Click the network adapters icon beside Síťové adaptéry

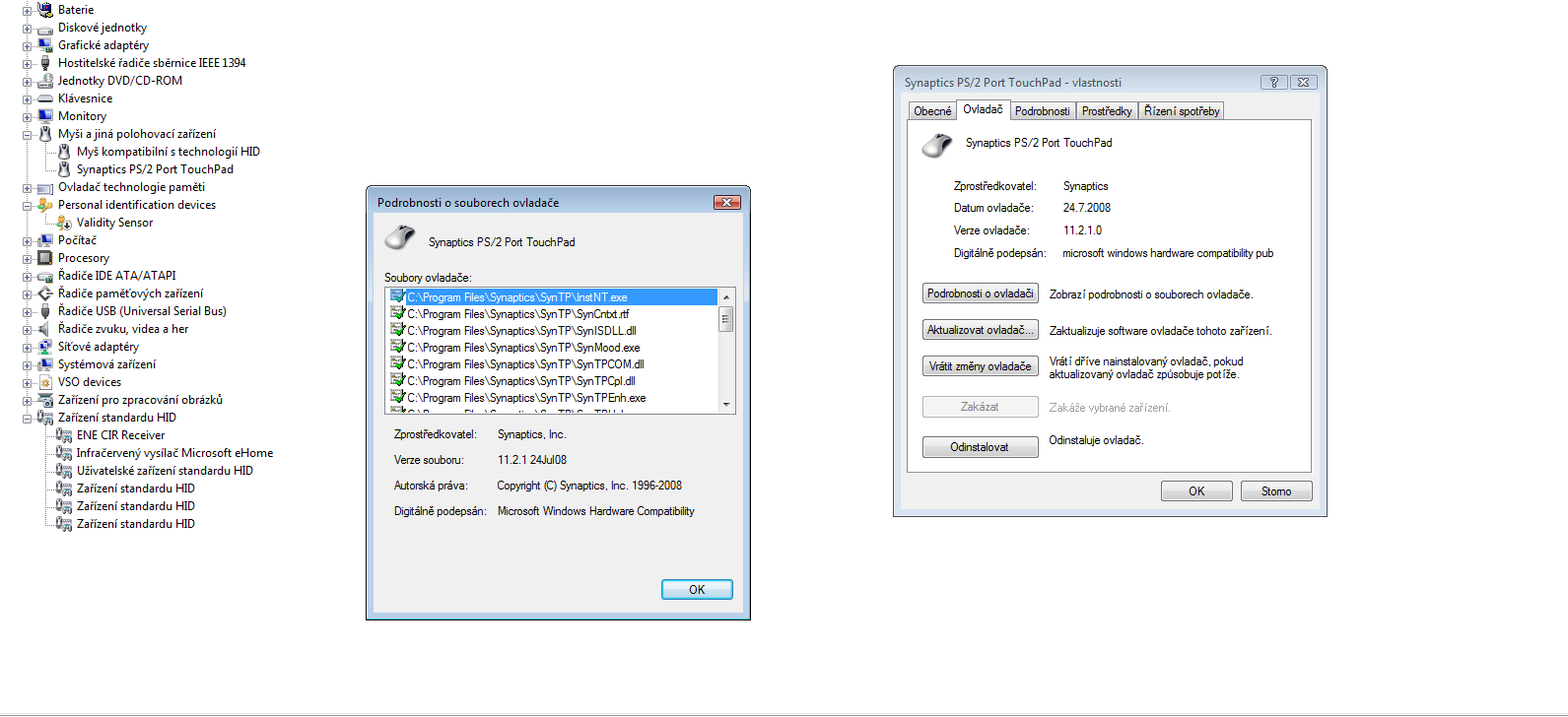pyautogui.click(x=44, y=347)
